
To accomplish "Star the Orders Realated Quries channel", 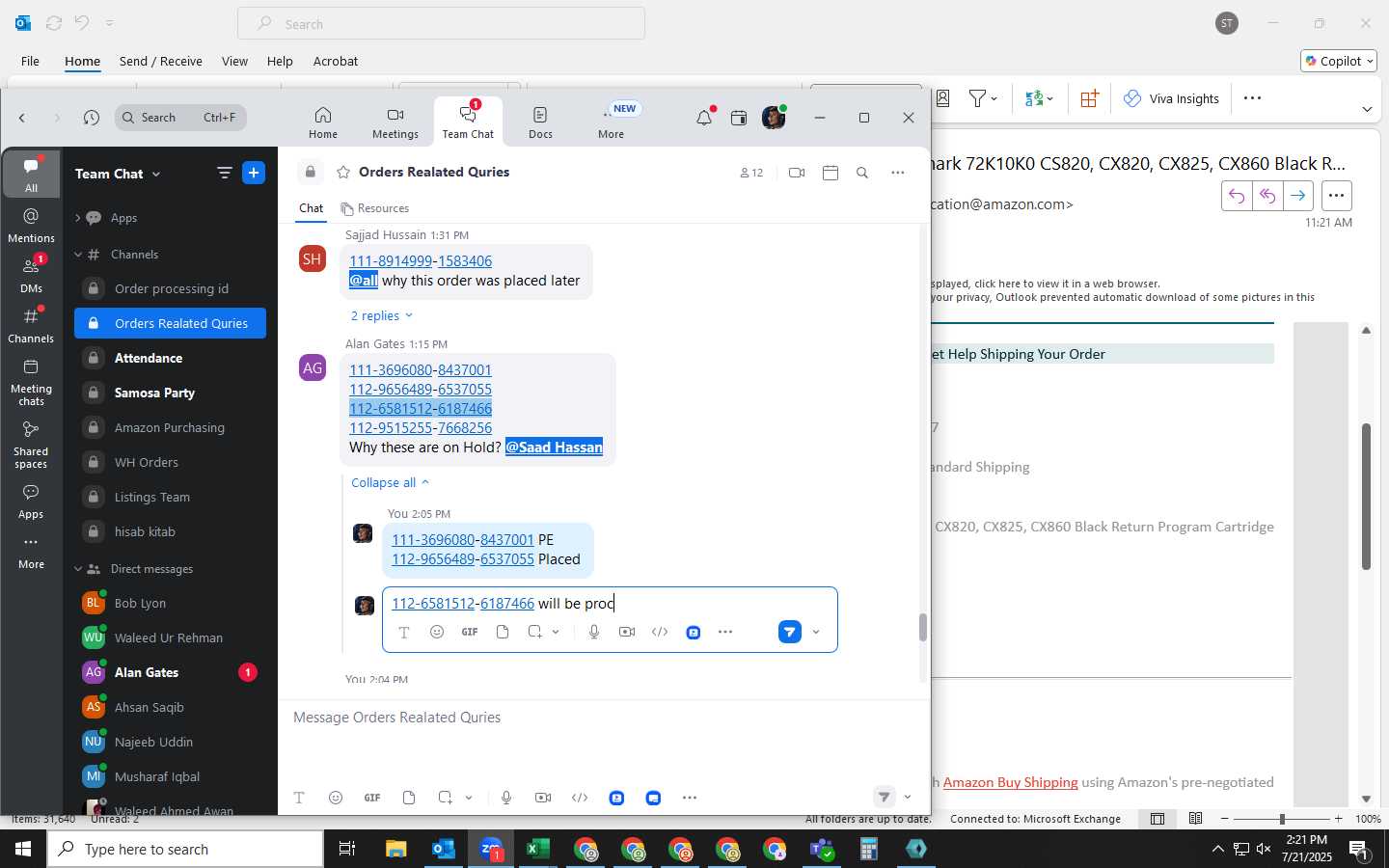I will (342, 173).
